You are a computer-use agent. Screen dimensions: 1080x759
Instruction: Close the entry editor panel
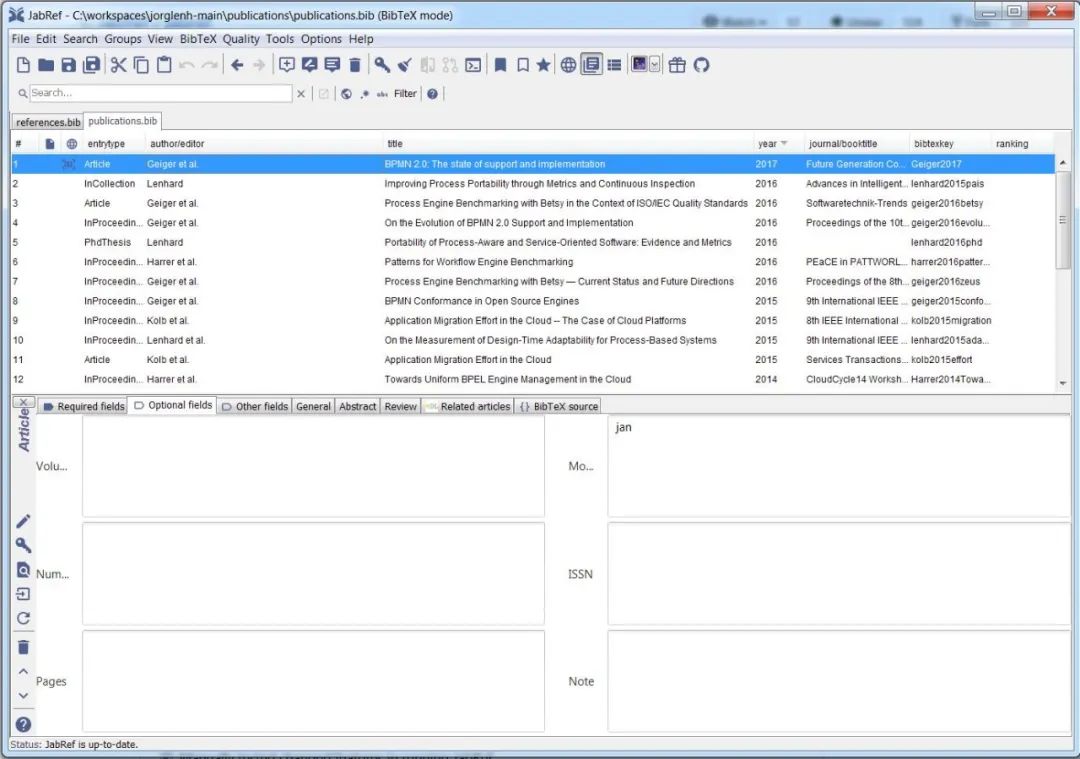pyautogui.click(x=23, y=402)
